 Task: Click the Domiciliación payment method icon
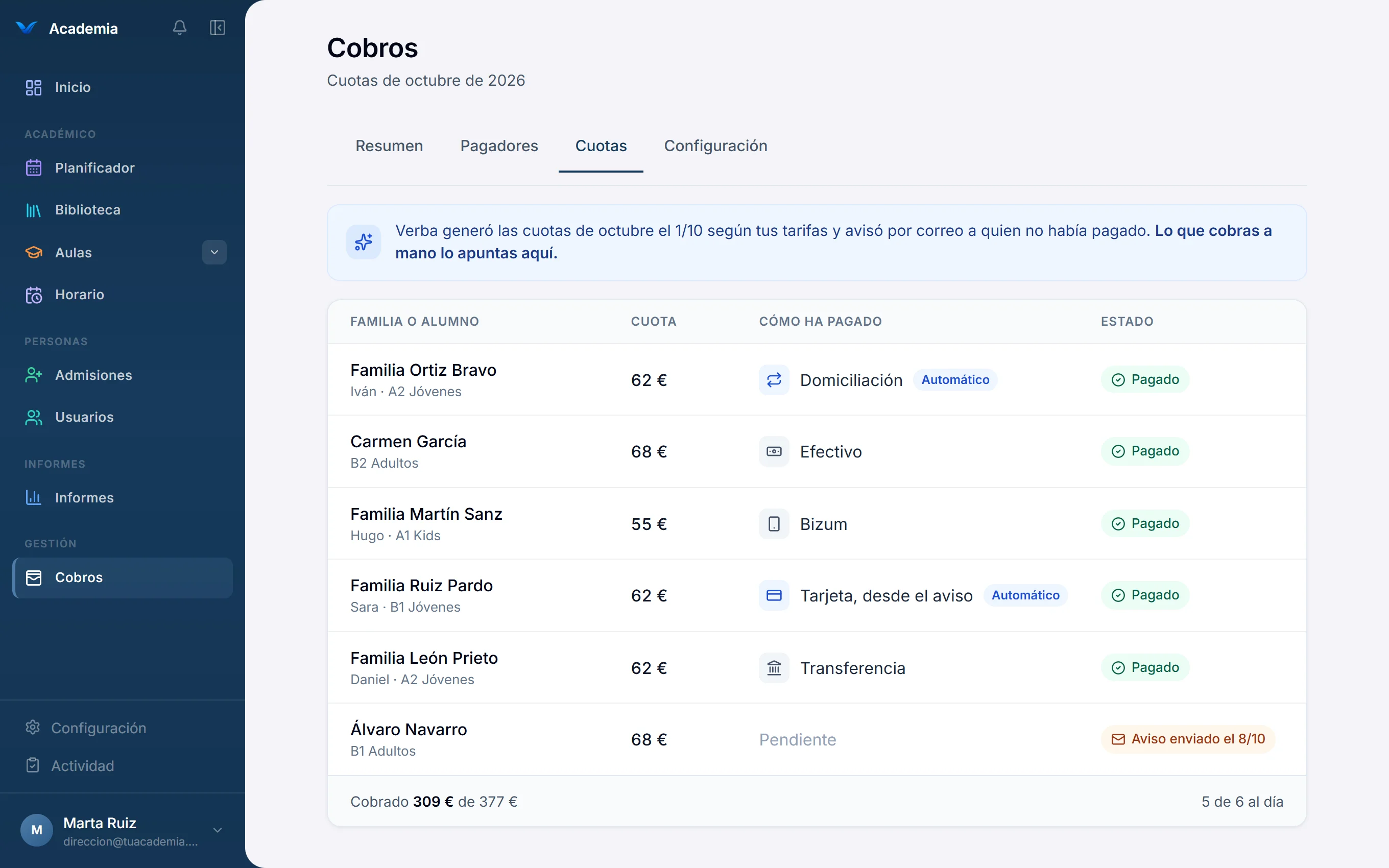[774, 379]
